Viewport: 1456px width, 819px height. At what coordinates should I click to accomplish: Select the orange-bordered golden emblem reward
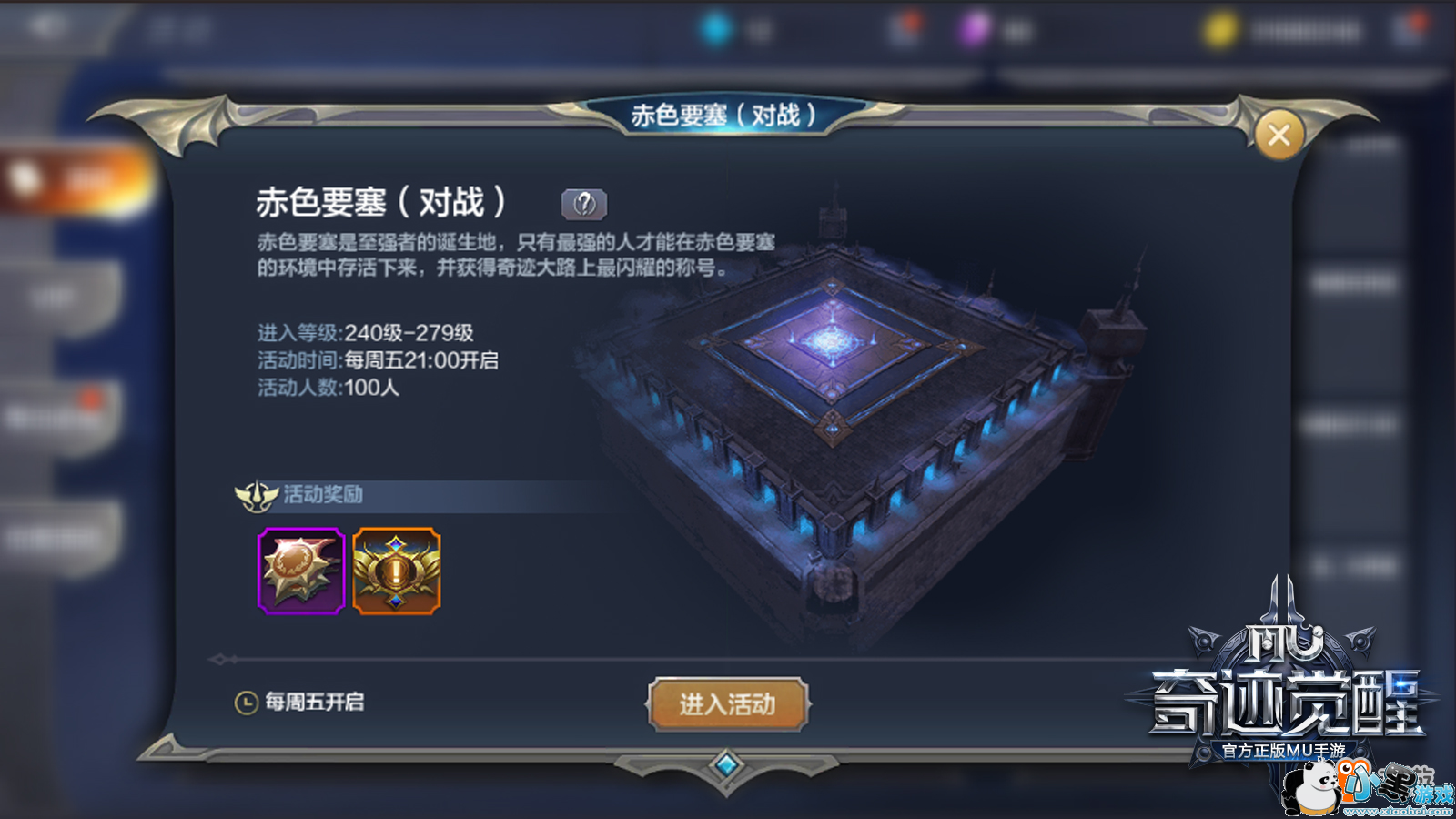click(x=397, y=571)
